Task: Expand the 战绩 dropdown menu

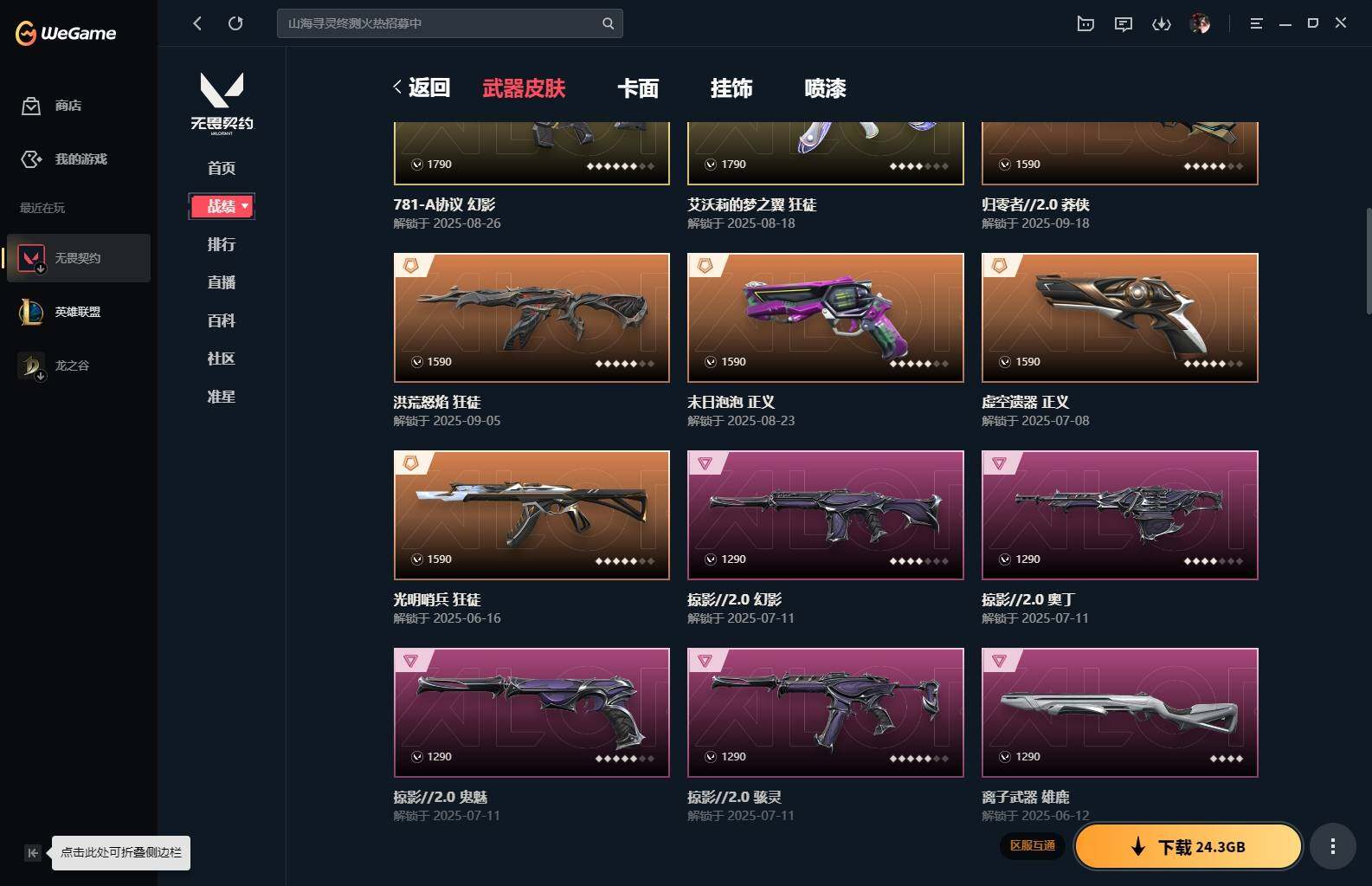Action: (222, 206)
